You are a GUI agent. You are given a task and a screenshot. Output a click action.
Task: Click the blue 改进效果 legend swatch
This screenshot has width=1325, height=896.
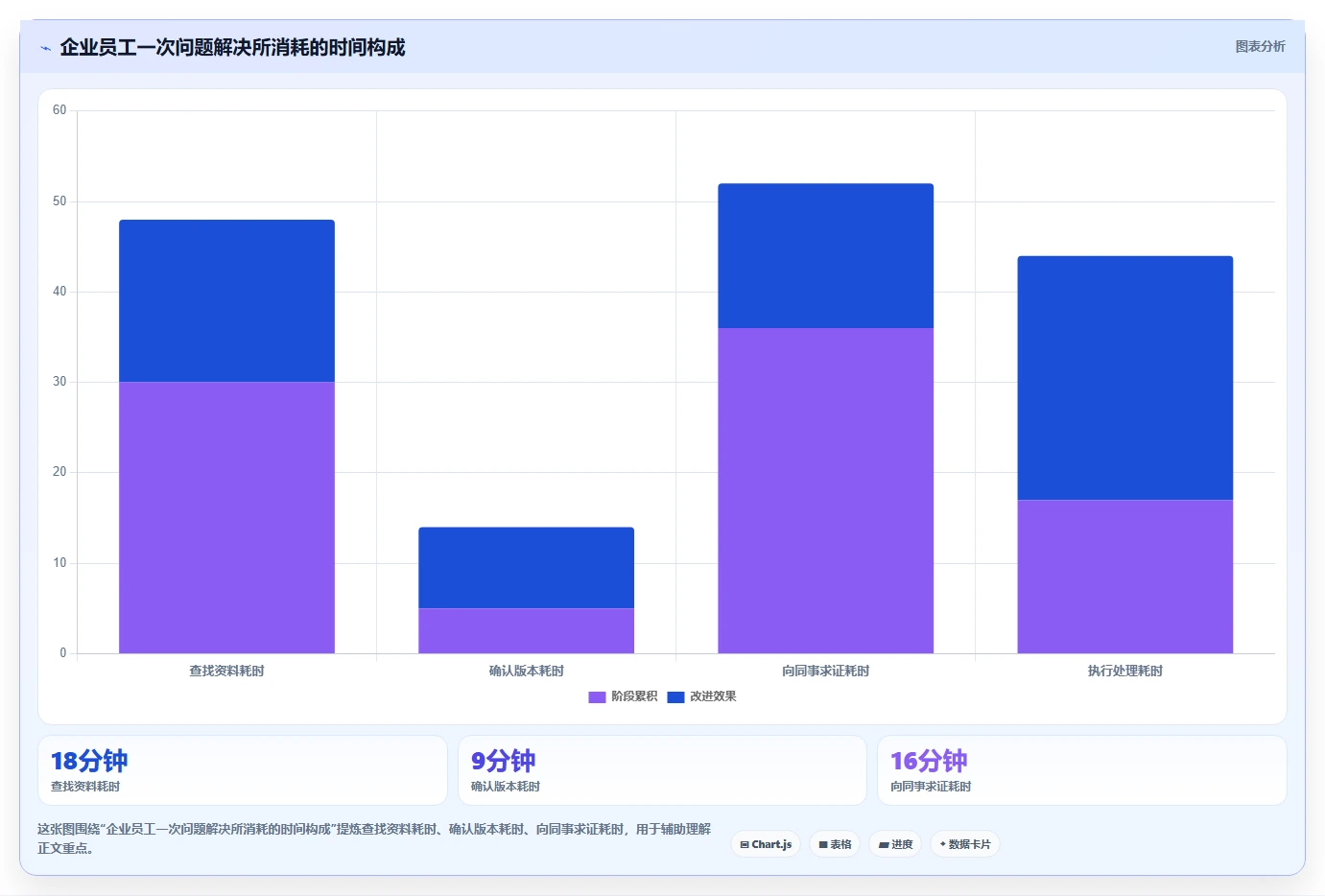pos(675,696)
